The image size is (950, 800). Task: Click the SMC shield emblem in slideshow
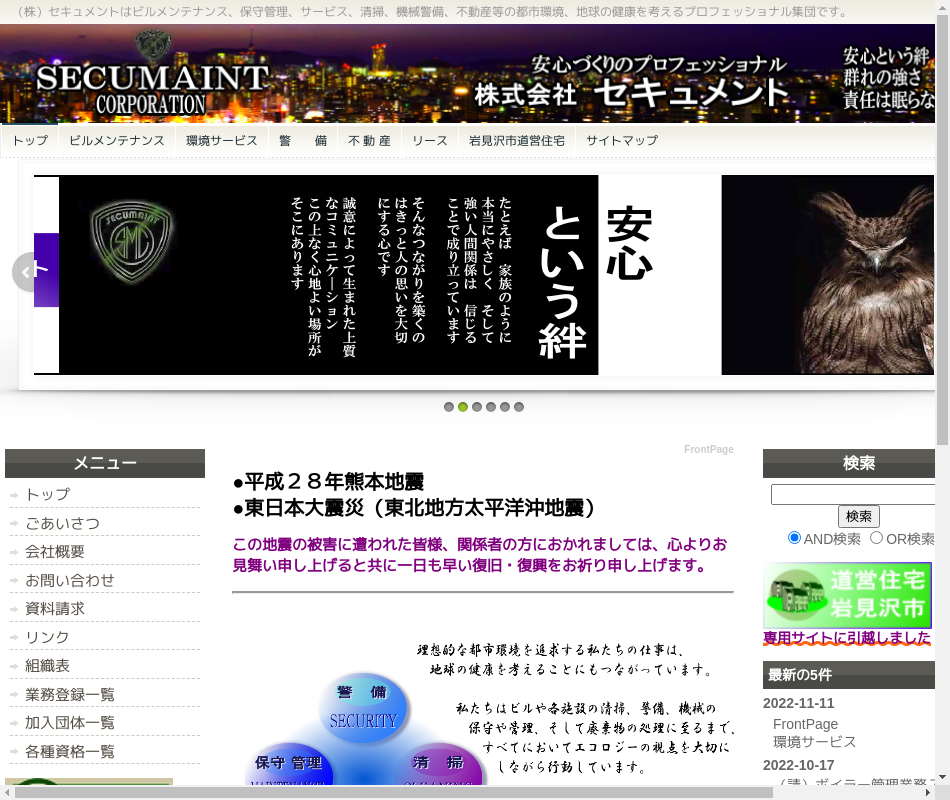point(131,243)
